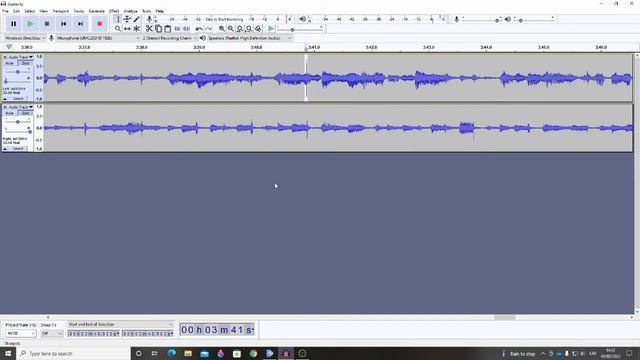The height and width of the screenshot is (360, 640).
Task: Click playback meter speaker icon
Action: click(302, 19)
